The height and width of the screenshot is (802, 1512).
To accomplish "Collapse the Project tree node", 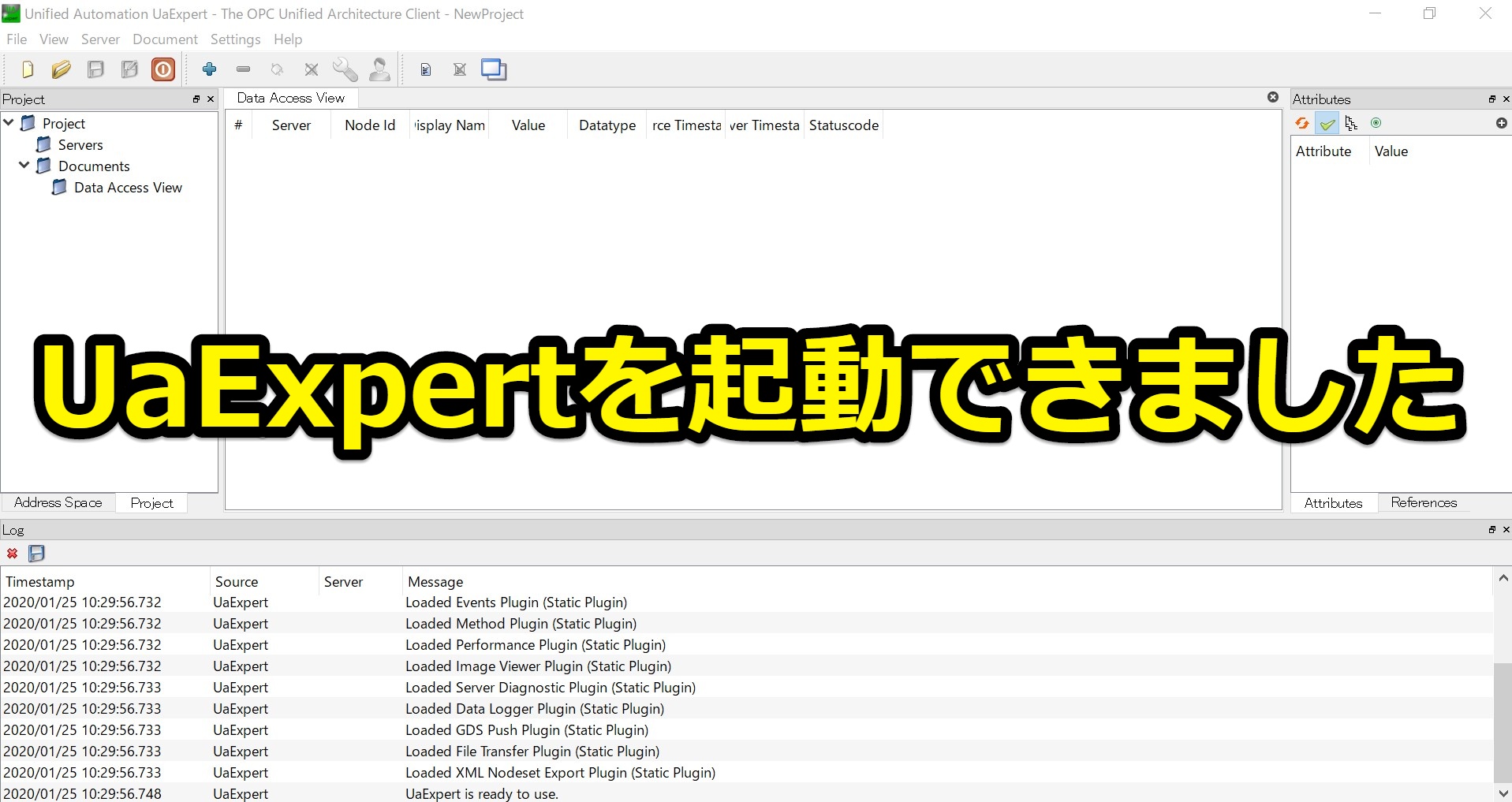I will coord(8,123).
